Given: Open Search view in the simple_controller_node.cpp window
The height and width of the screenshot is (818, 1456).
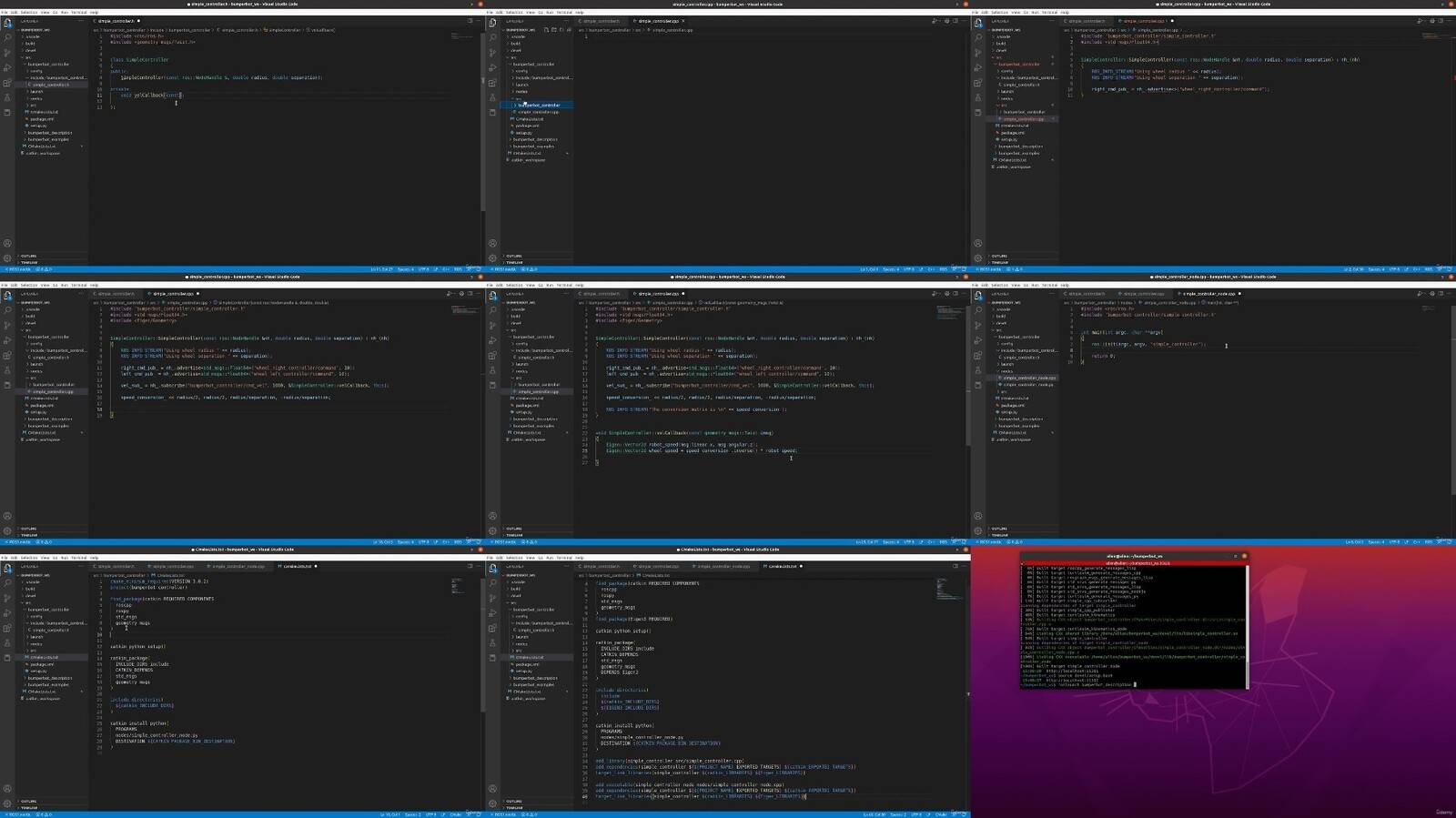Looking at the screenshot, I should coord(978,310).
